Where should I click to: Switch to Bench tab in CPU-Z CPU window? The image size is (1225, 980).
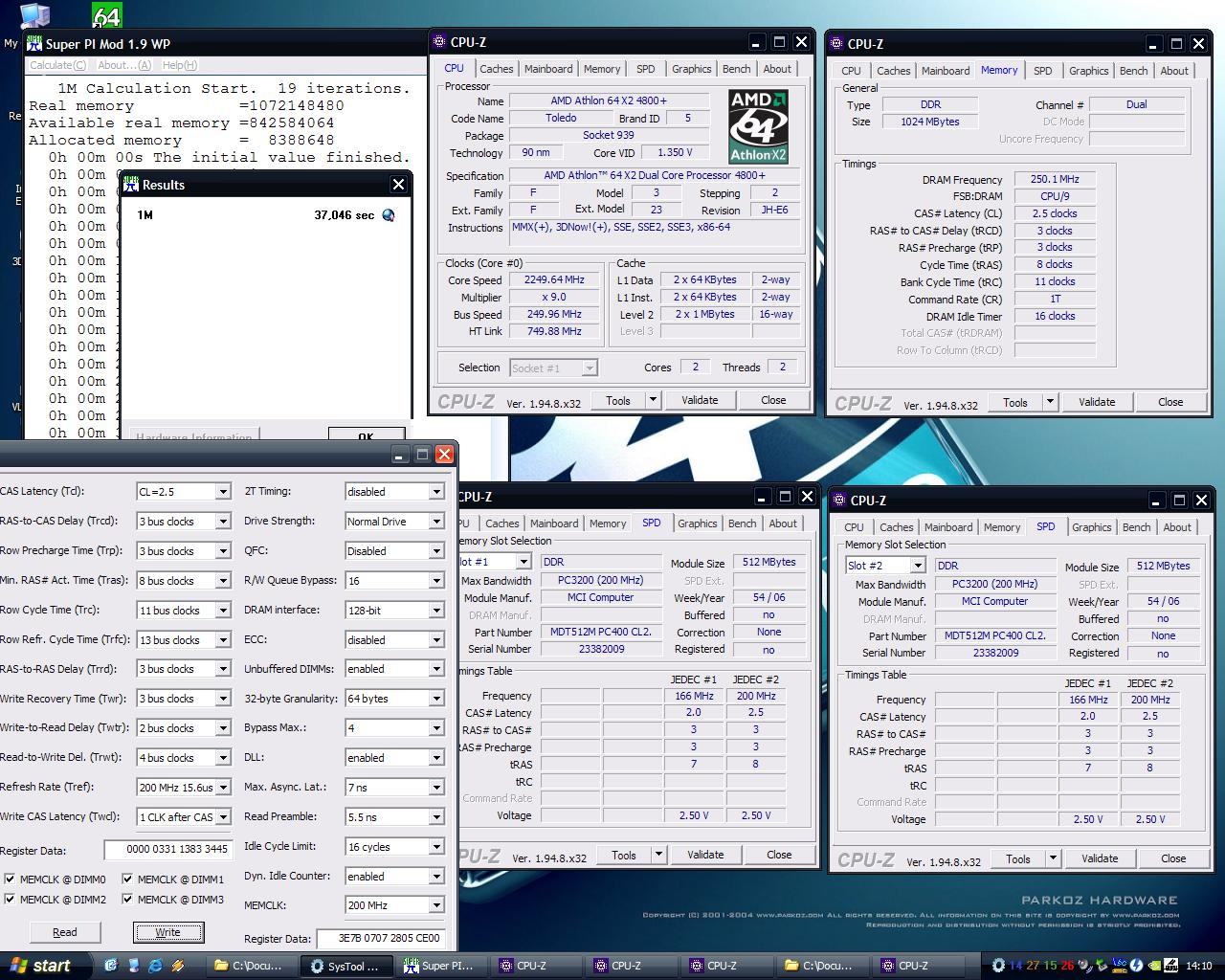(736, 69)
